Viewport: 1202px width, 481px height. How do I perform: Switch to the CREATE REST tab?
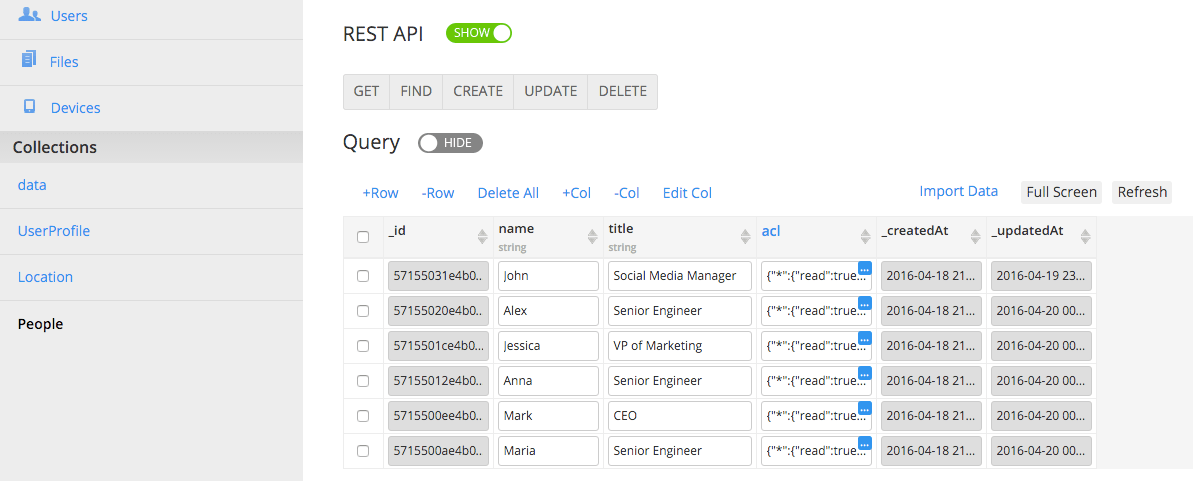pyautogui.click(x=478, y=91)
